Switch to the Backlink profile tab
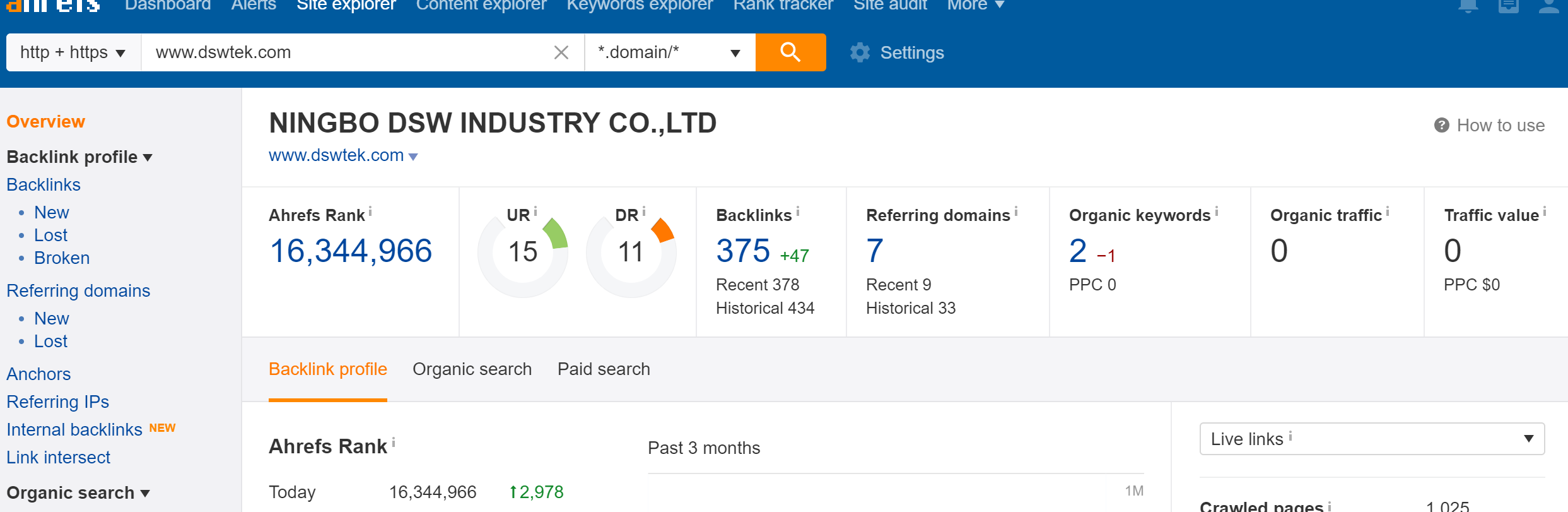This screenshot has width=1568, height=512. point(328,369)
